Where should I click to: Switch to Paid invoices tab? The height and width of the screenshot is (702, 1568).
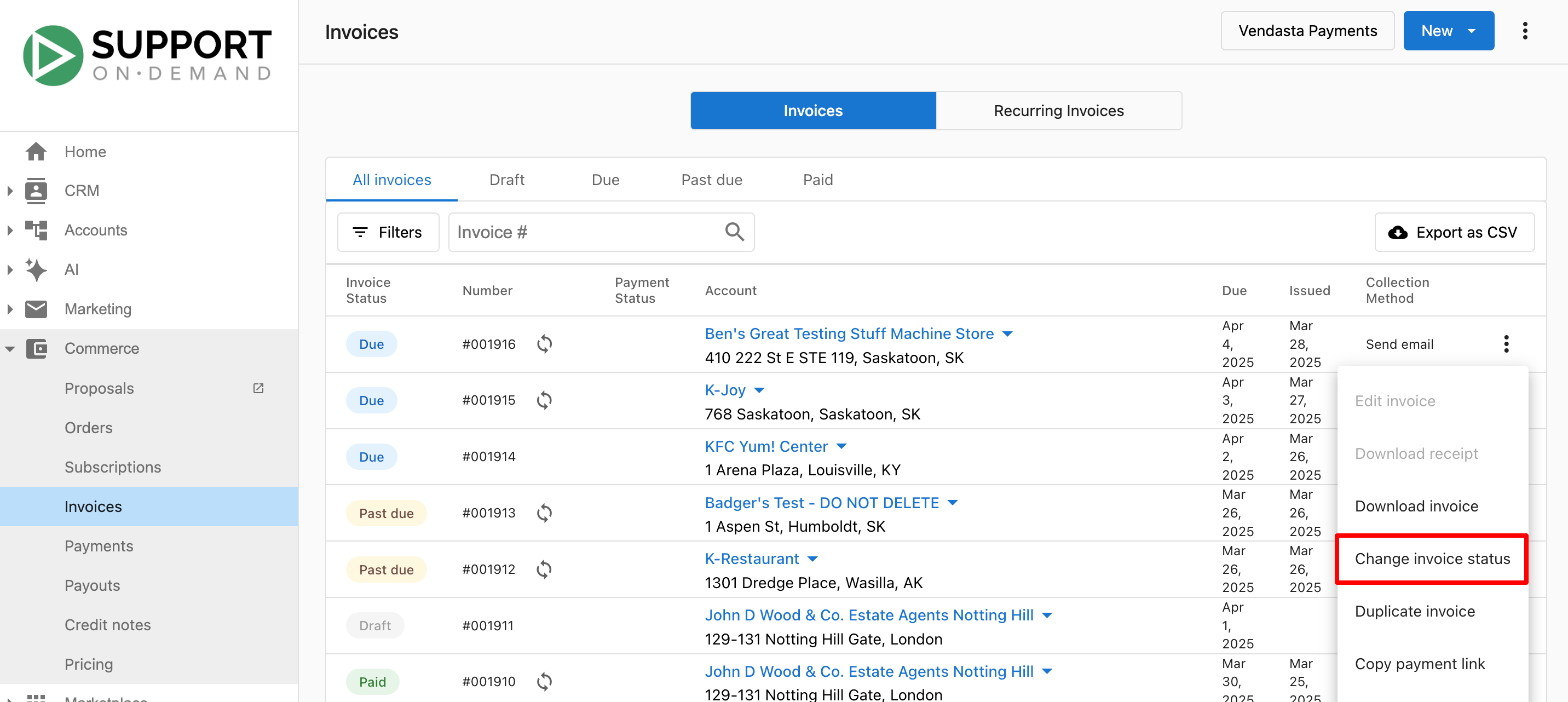tap(817, 180)
